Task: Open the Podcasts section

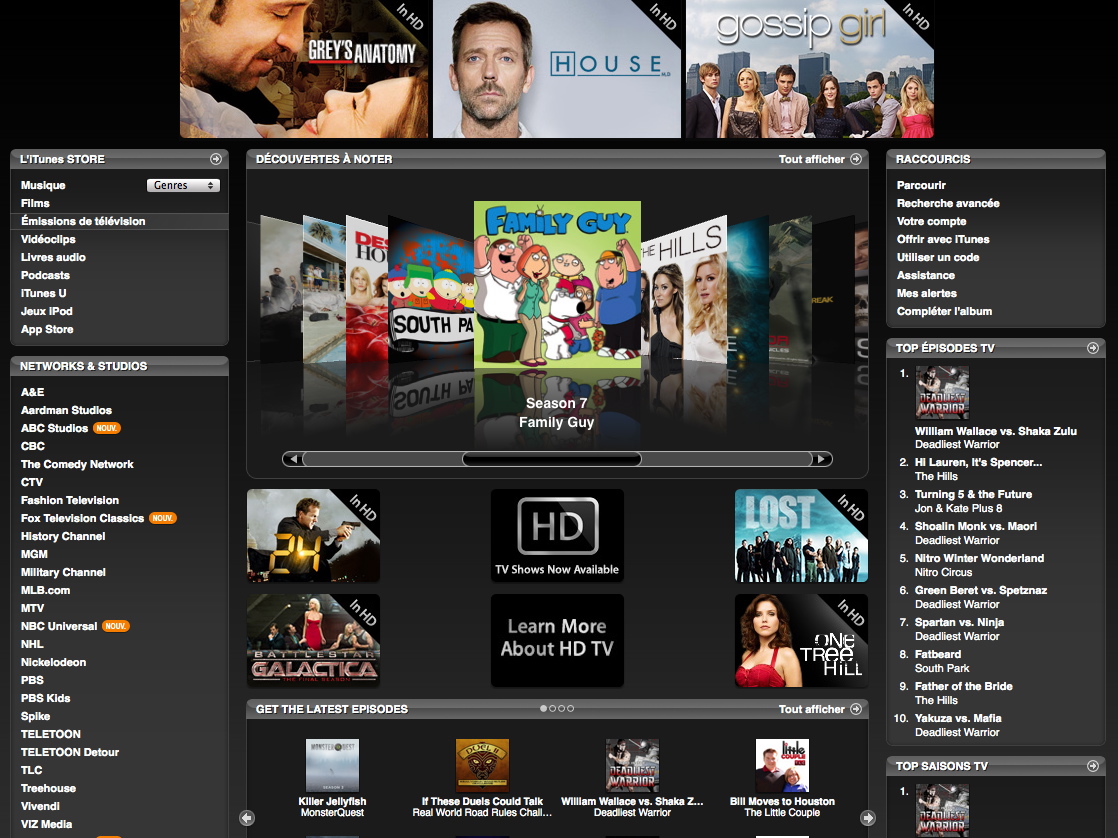Action: click(x=45, y=275)
